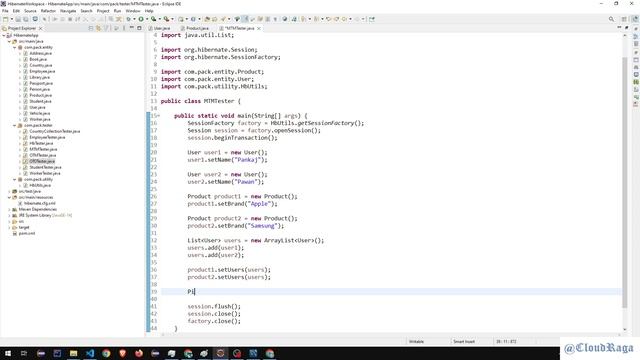The height and width of the screenshot is (360, 640).
Task: Click the New Java Package toolbar icon
Action: point(181,19)
